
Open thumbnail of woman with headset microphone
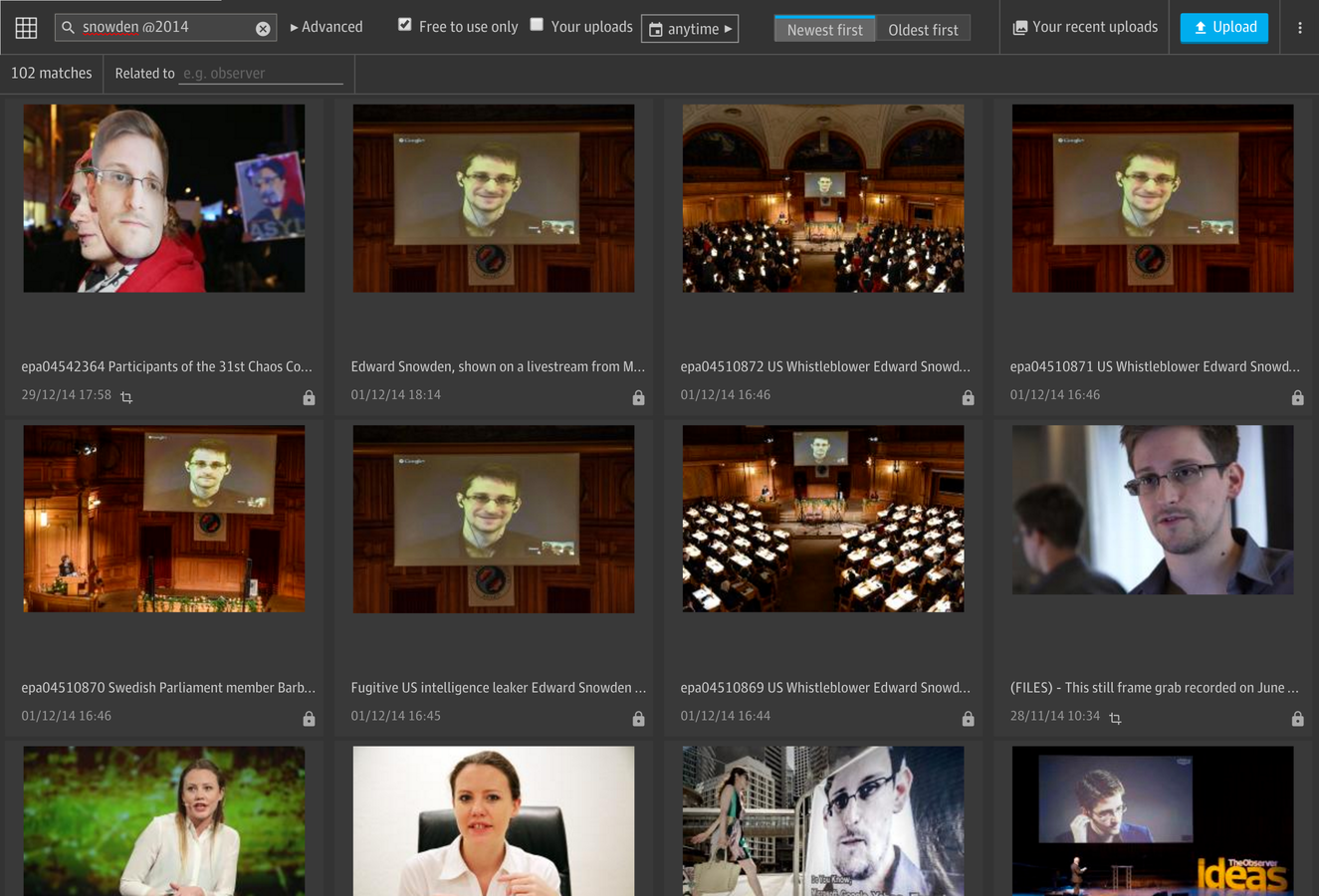click(x=164, y=821)
